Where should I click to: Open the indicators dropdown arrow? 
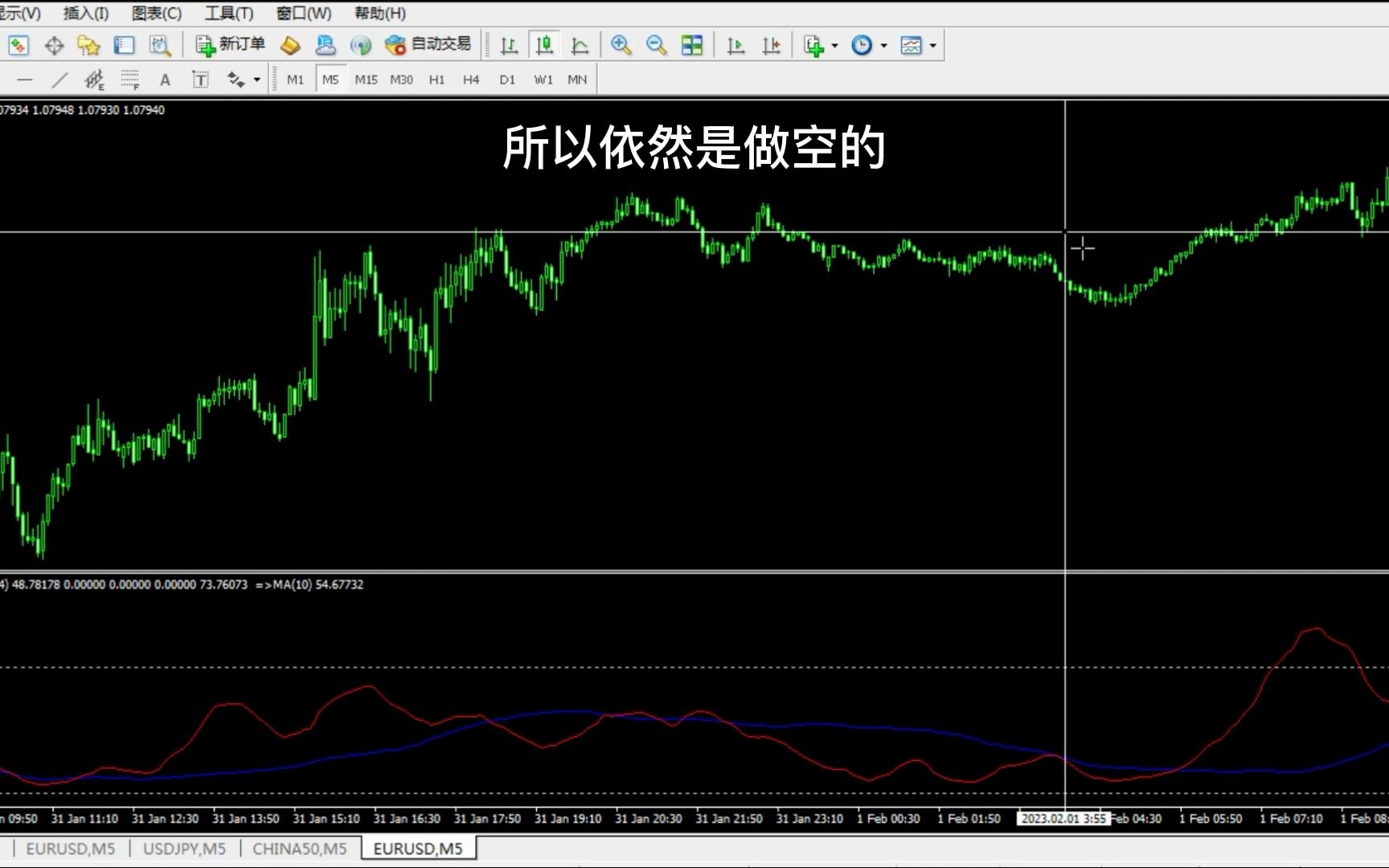836,45
